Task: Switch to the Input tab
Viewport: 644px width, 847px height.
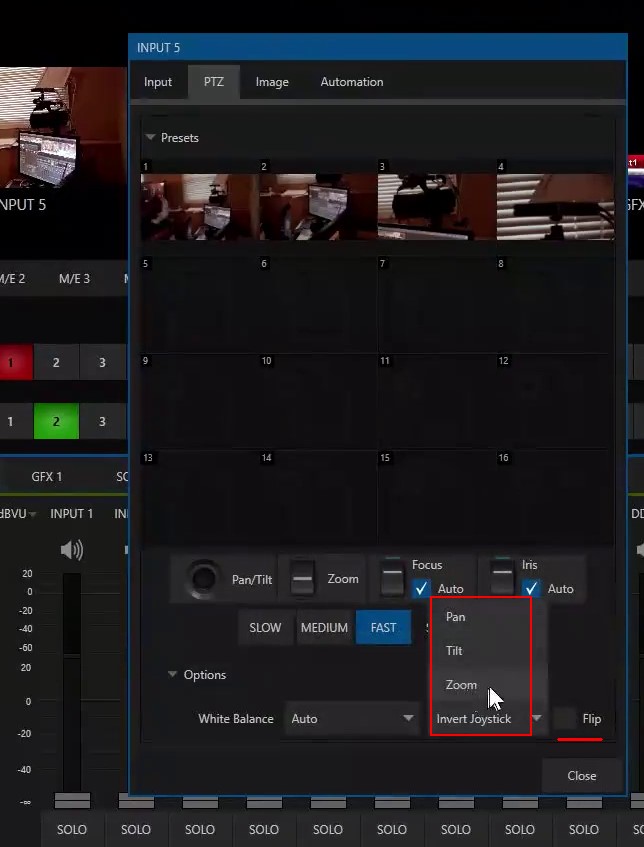Action: [158, 82]
